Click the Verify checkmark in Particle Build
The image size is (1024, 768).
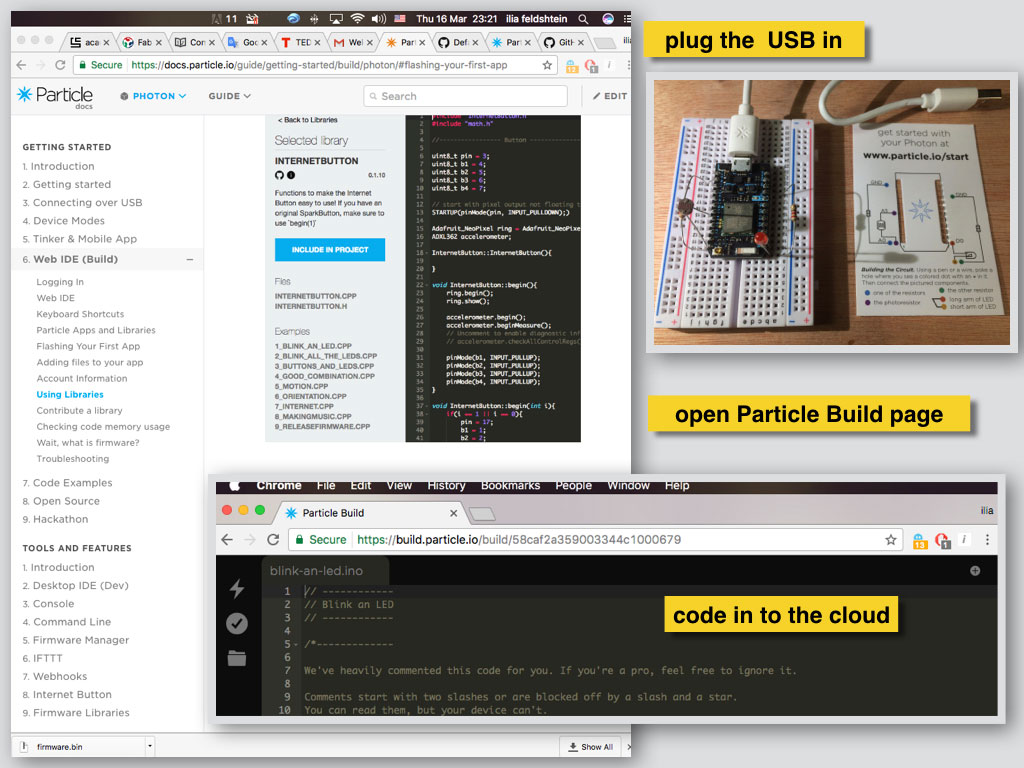(x=237, y=624)
